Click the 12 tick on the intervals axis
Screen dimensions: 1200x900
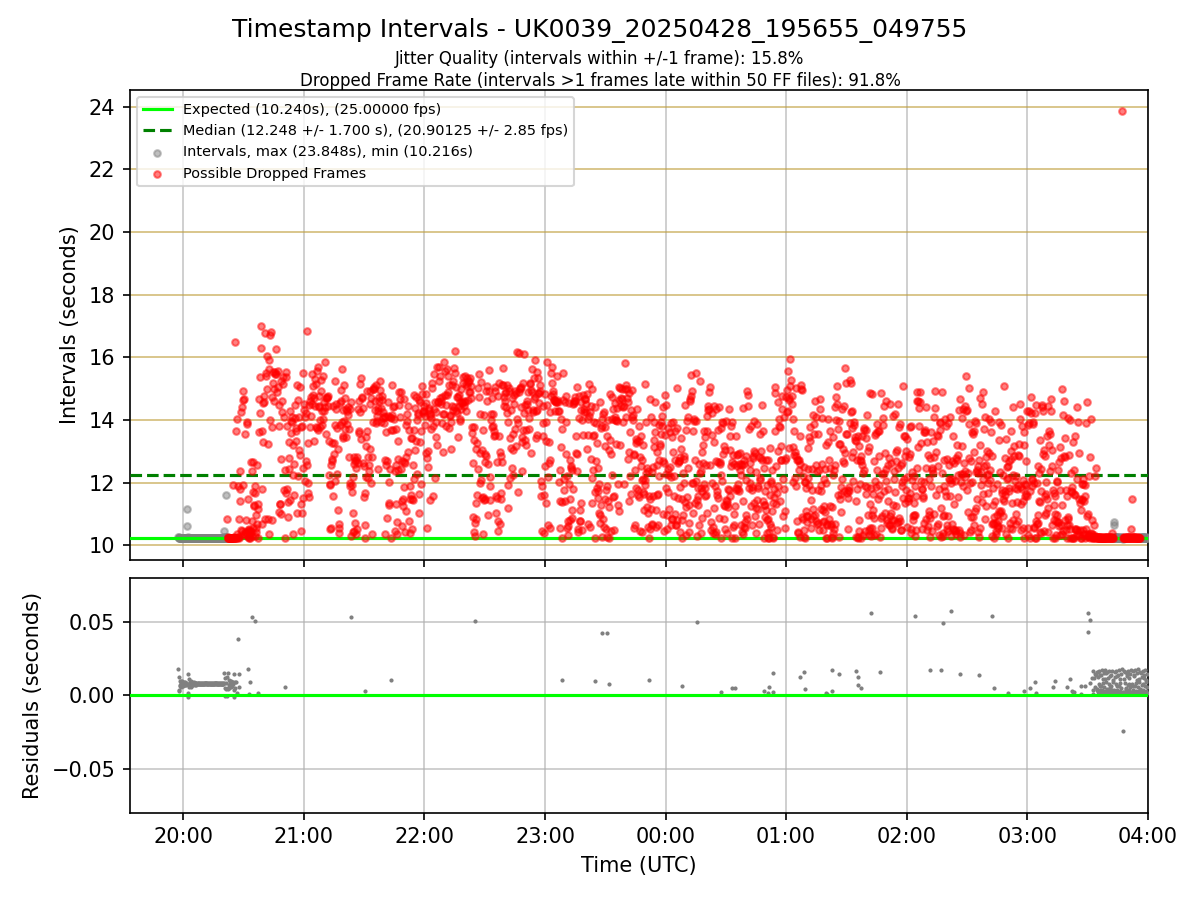(103, 483)
